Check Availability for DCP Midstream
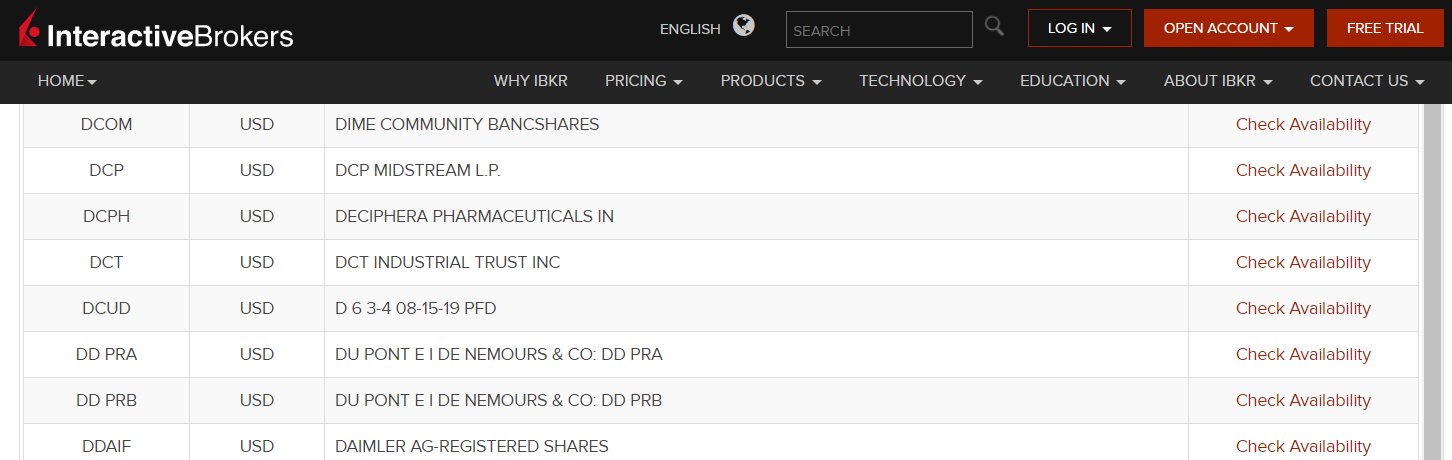 pyautogui.click(x=1303, y=171)
